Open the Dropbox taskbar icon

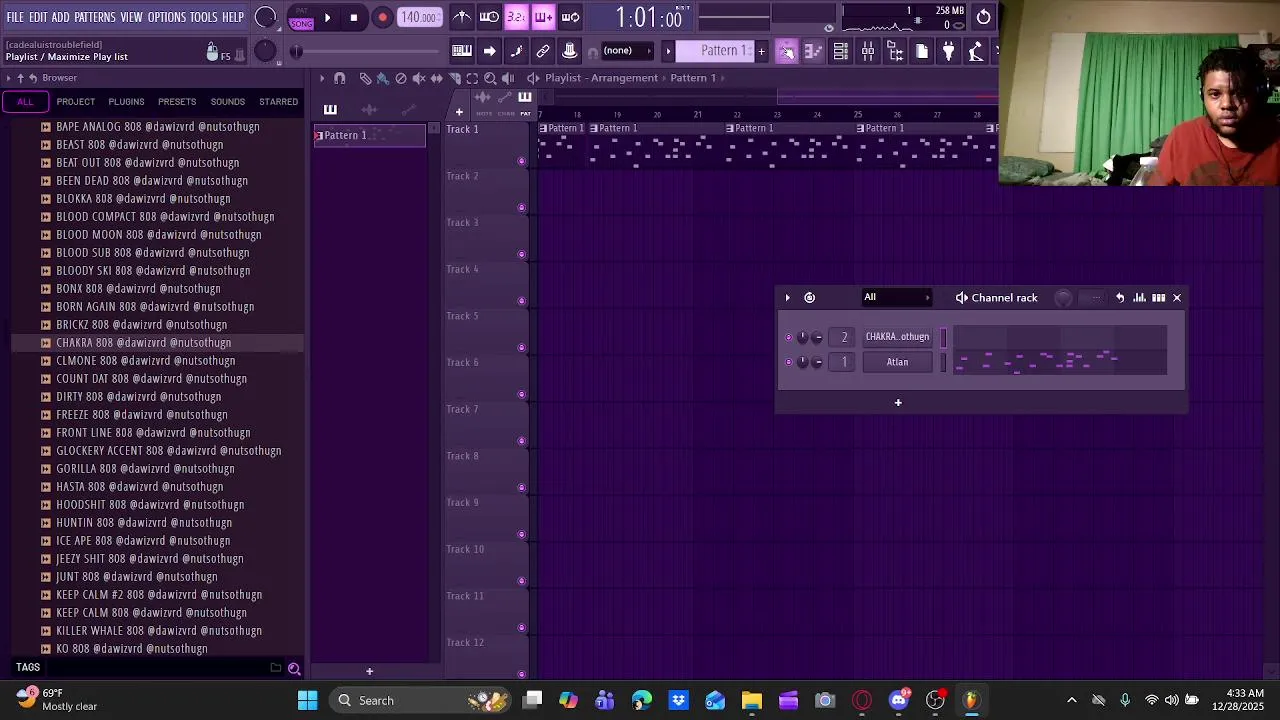pos(679,700)
